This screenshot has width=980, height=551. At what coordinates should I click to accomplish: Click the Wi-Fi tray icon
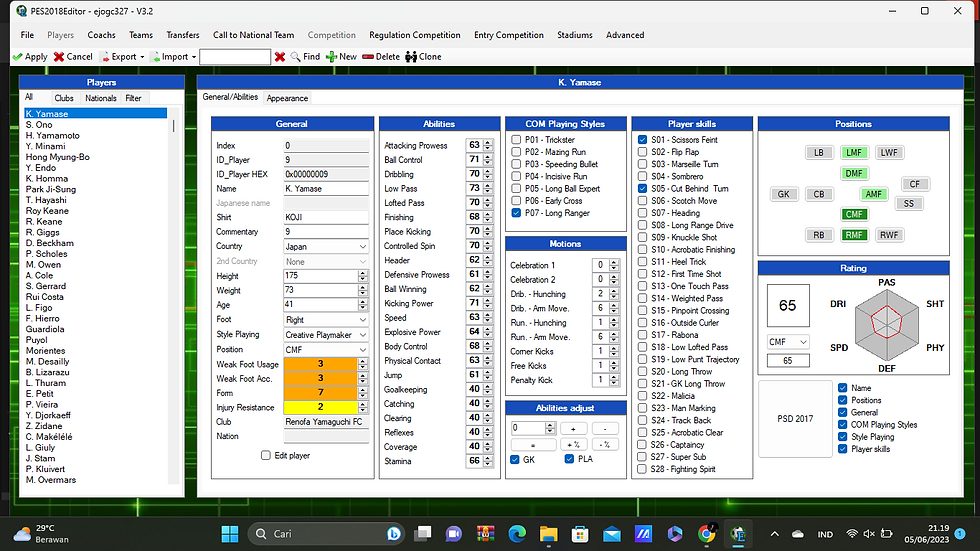(x=851, y=534)
